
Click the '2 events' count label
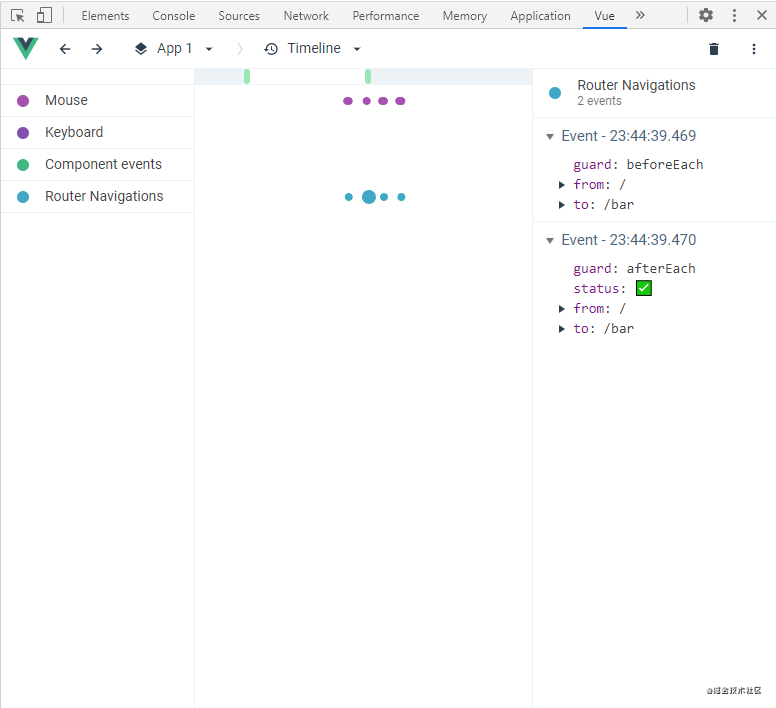(x=599, y=101)
